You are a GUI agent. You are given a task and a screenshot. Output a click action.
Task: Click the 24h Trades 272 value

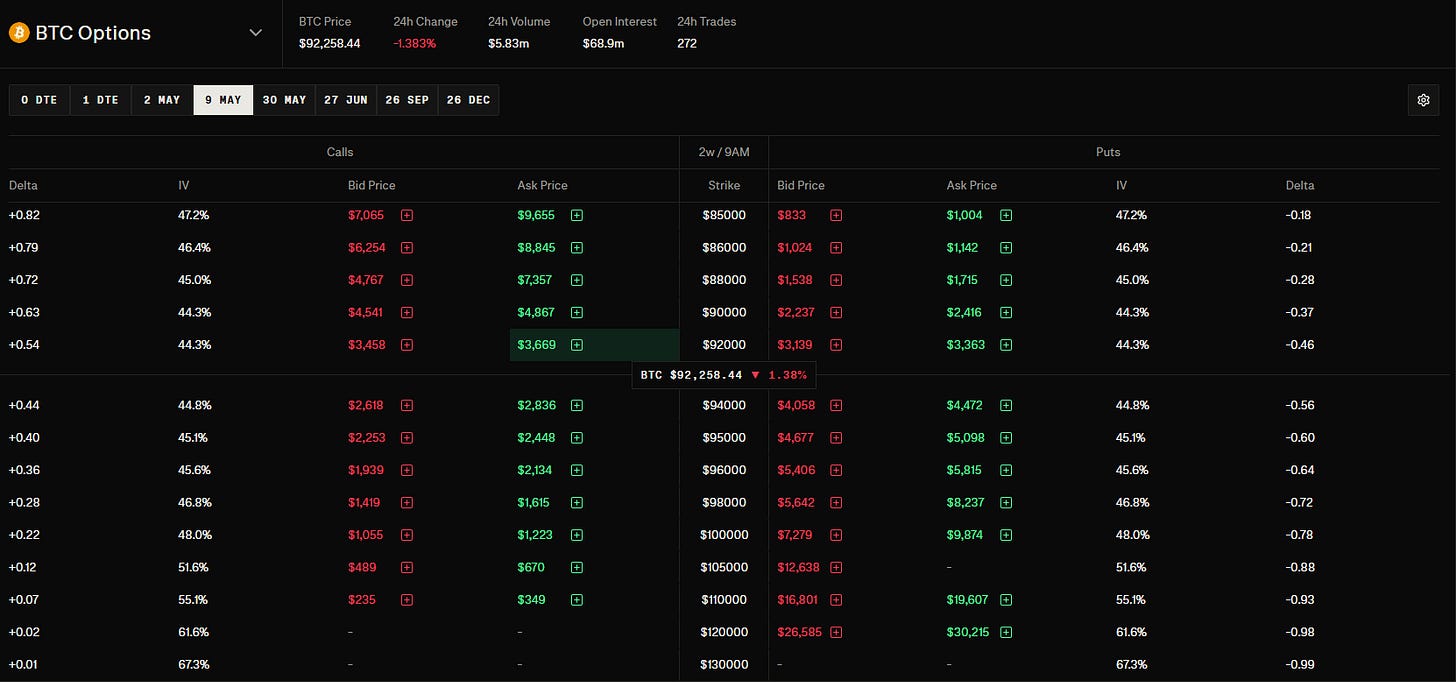687,43
